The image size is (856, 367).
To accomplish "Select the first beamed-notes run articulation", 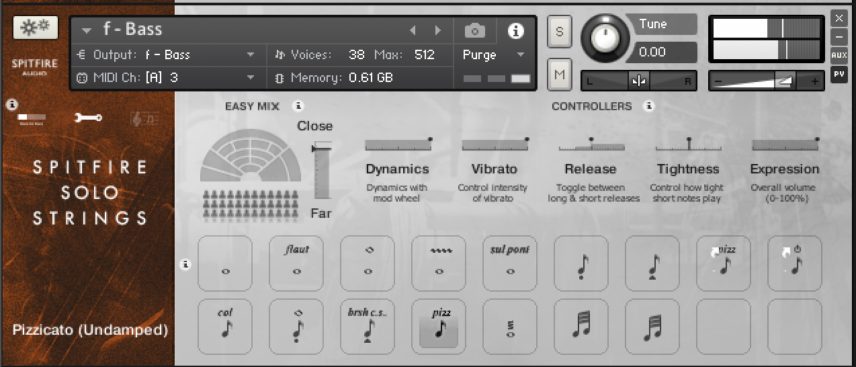I will point(581,327).
